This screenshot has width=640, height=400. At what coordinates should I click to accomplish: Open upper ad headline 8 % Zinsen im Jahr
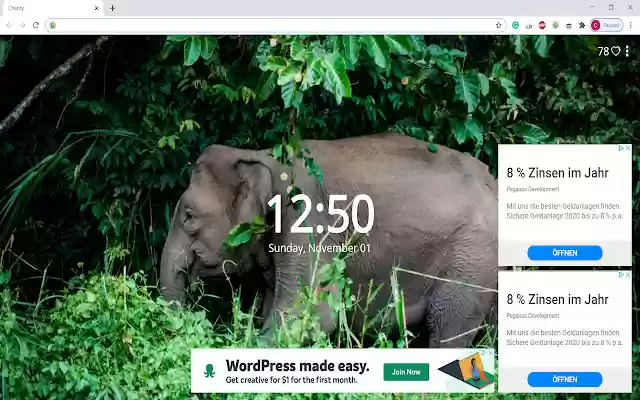[x=557, y=173]
